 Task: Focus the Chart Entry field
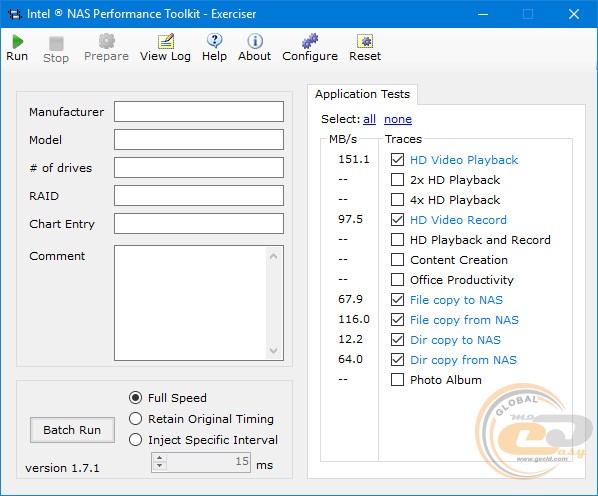[x=199, y=223]
